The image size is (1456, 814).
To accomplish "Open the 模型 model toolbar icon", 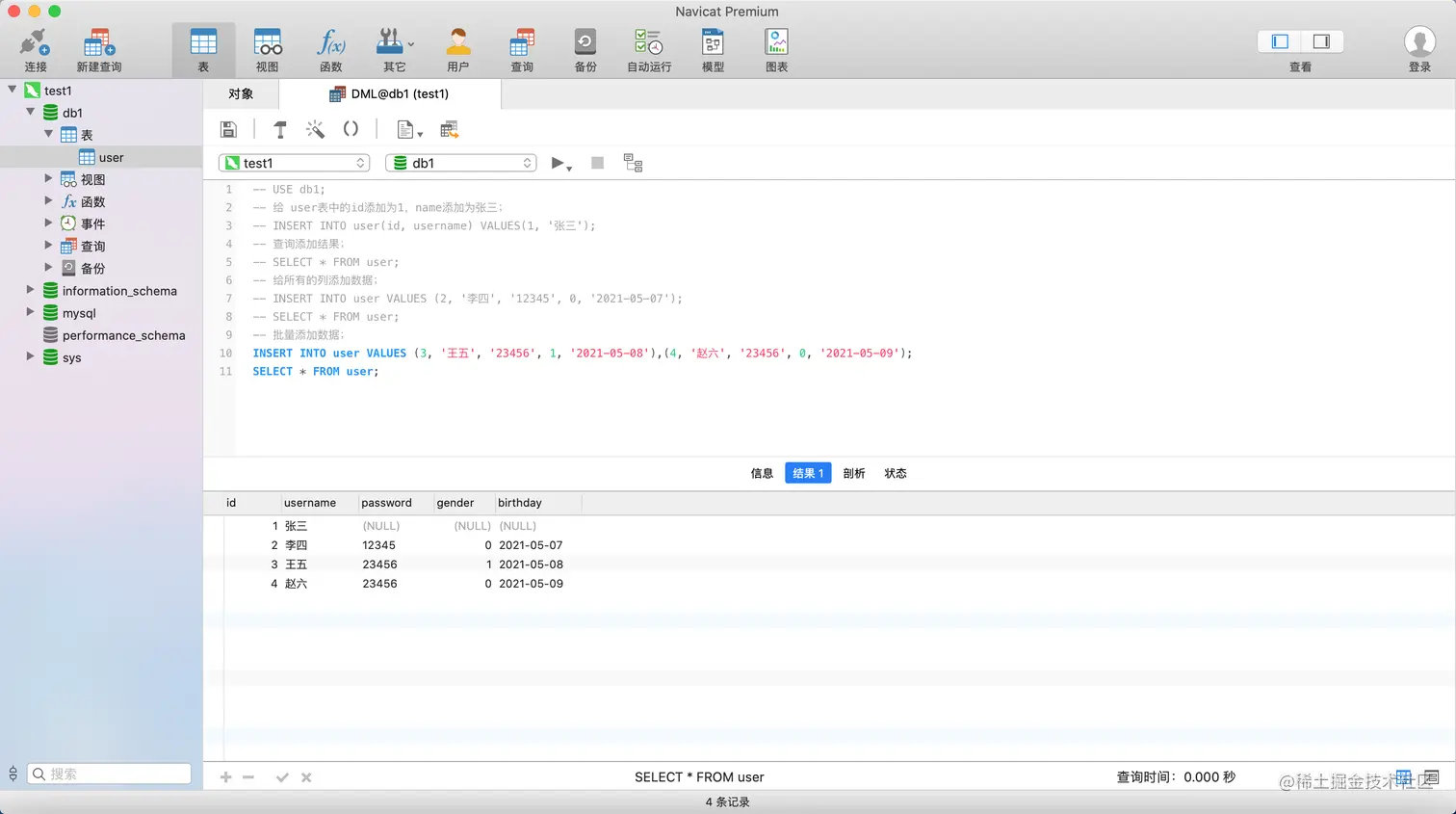I will pos(713,50).
